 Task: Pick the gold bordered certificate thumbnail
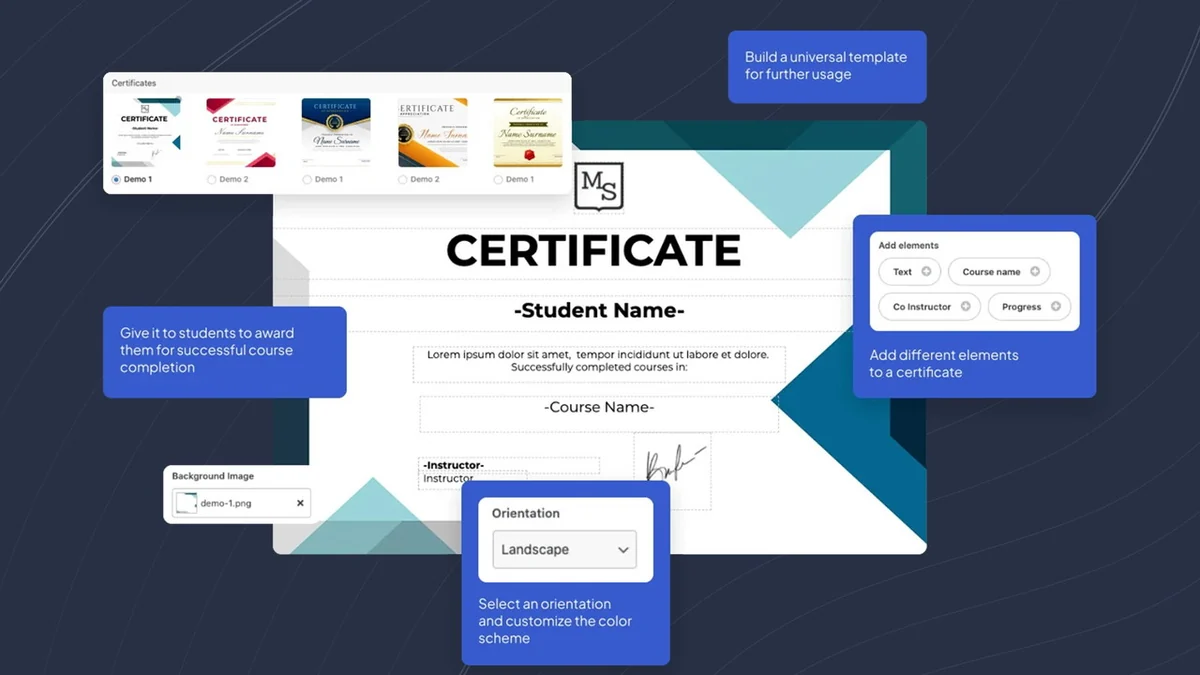527,132
